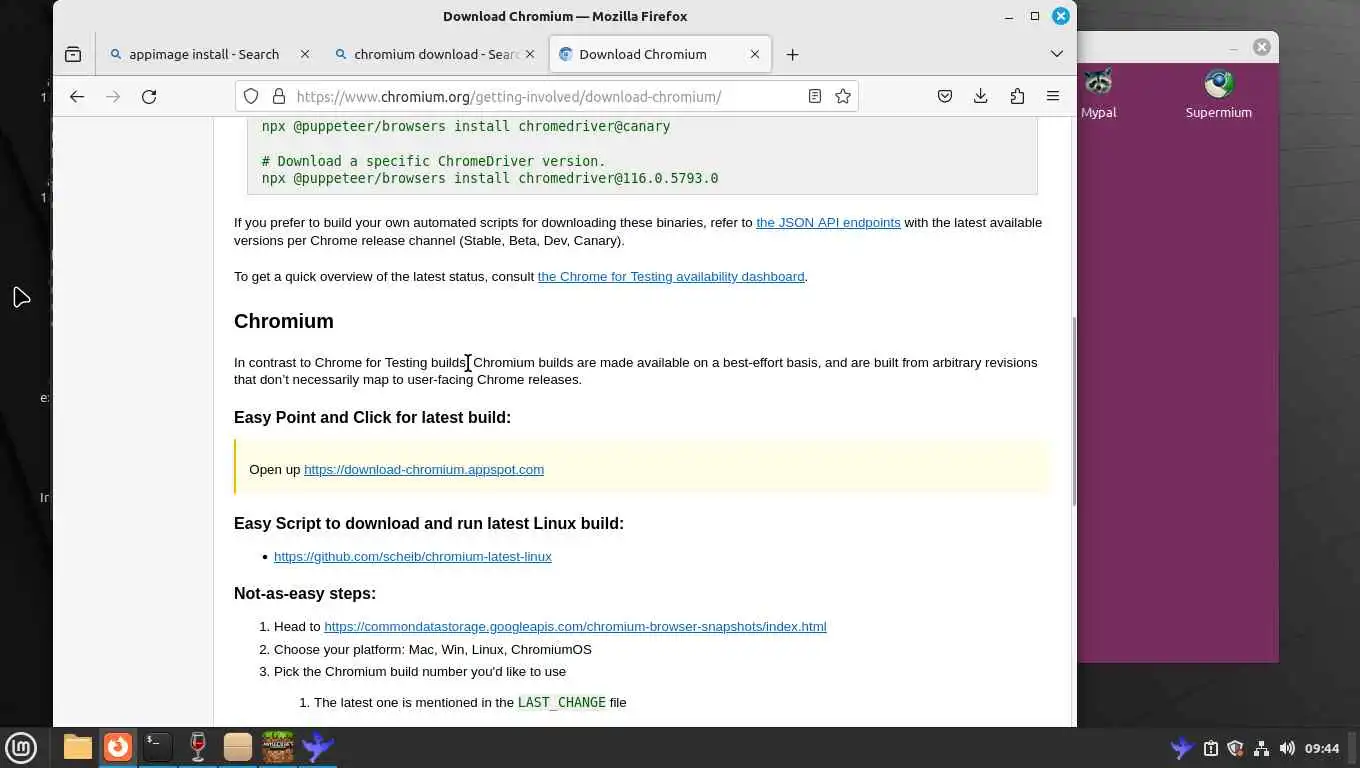
Task: Open the clipboard notification tray icon
Action: [x=1210, y=748]
